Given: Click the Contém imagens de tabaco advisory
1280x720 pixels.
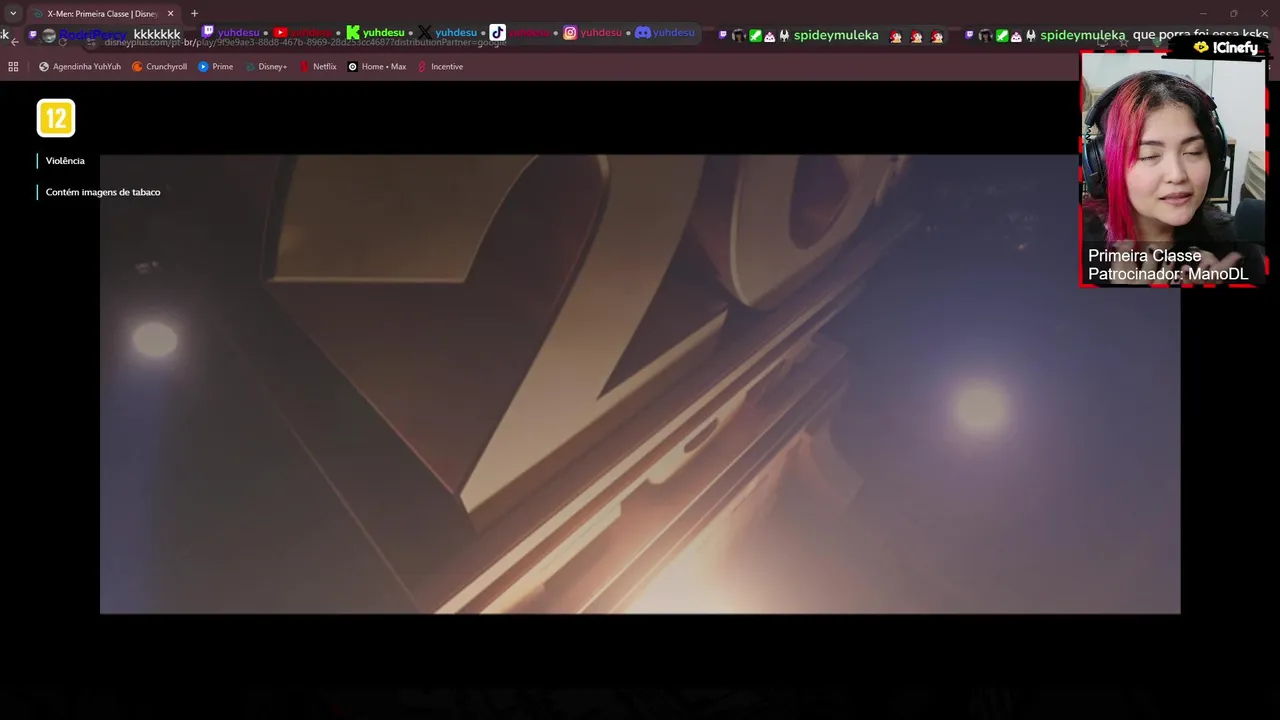Looking at the screenshot, I should pyautogui.click(x=103, y=192).
